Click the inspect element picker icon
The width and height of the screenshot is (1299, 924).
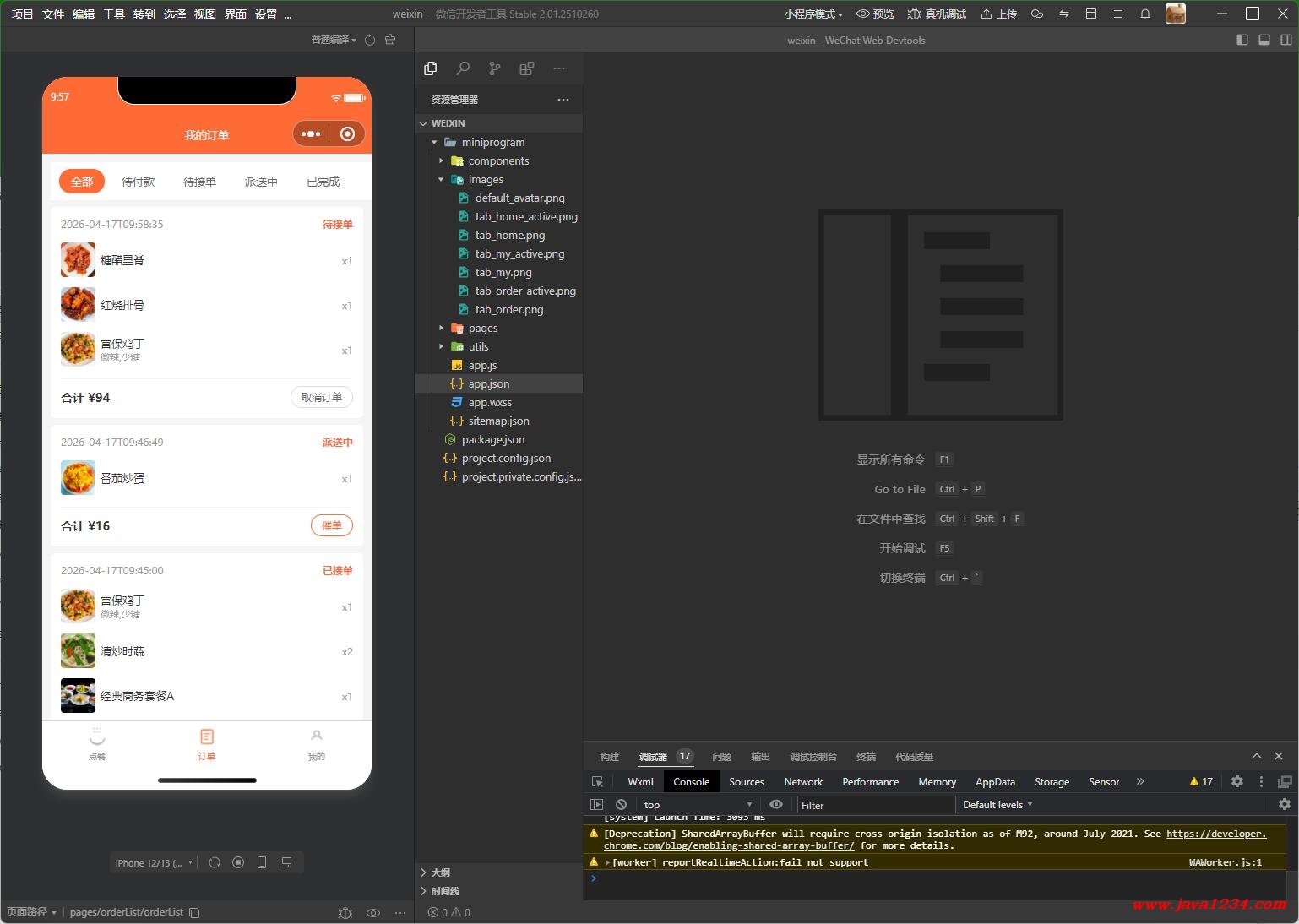click(x=598, y=782)
